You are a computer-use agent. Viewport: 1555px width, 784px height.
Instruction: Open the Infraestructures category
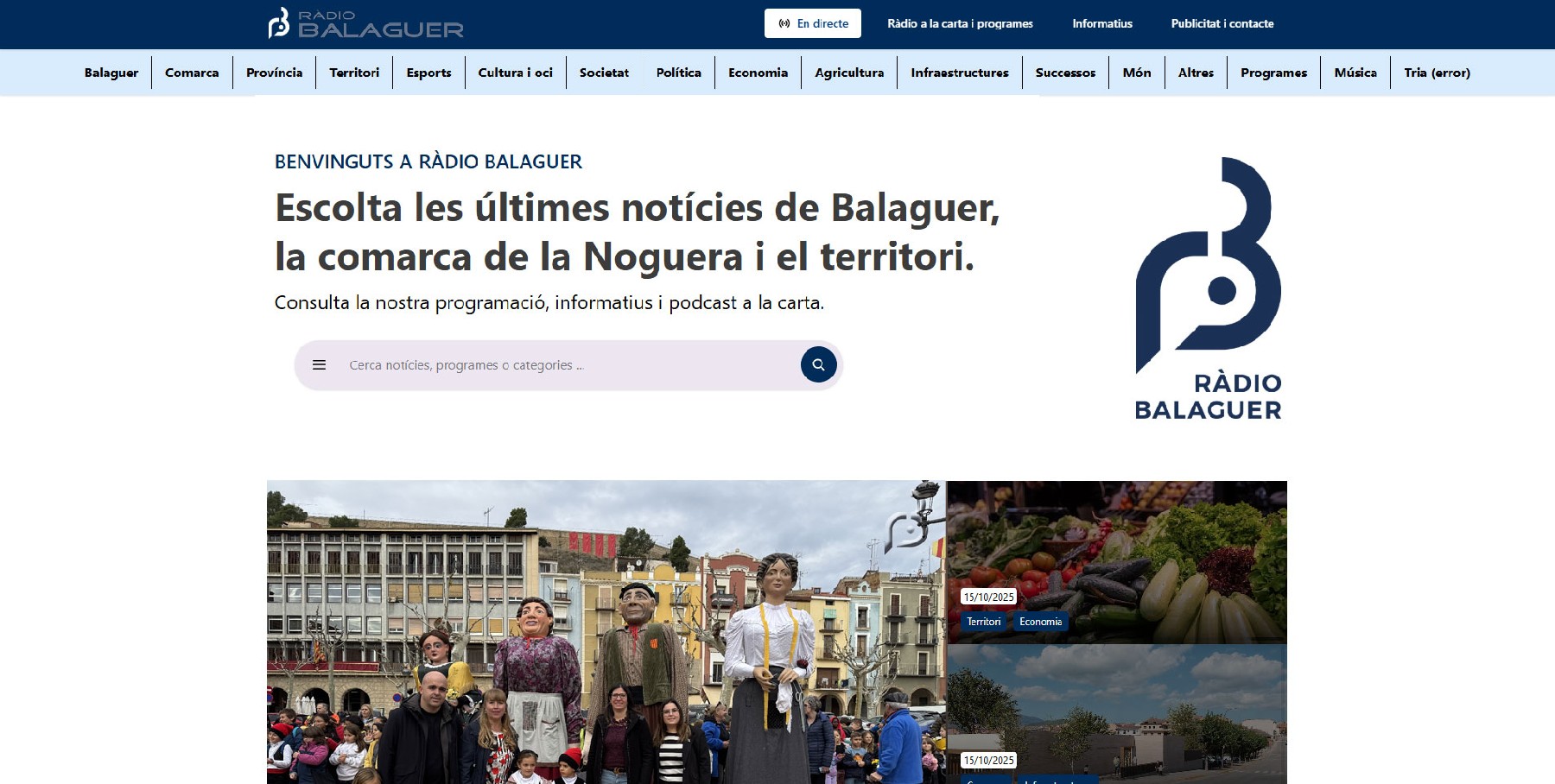(x=959, y=73)
